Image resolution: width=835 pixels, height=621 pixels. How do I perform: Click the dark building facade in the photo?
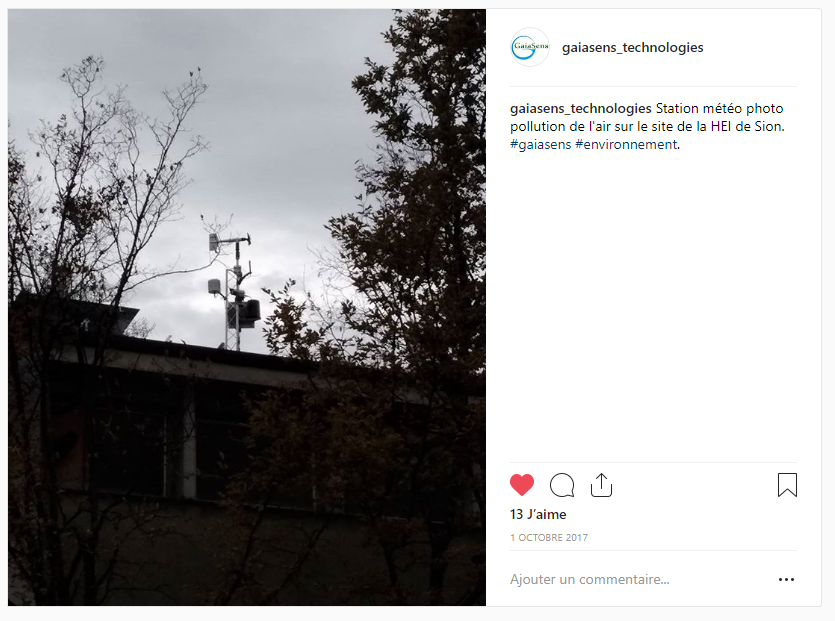point(160,453)
